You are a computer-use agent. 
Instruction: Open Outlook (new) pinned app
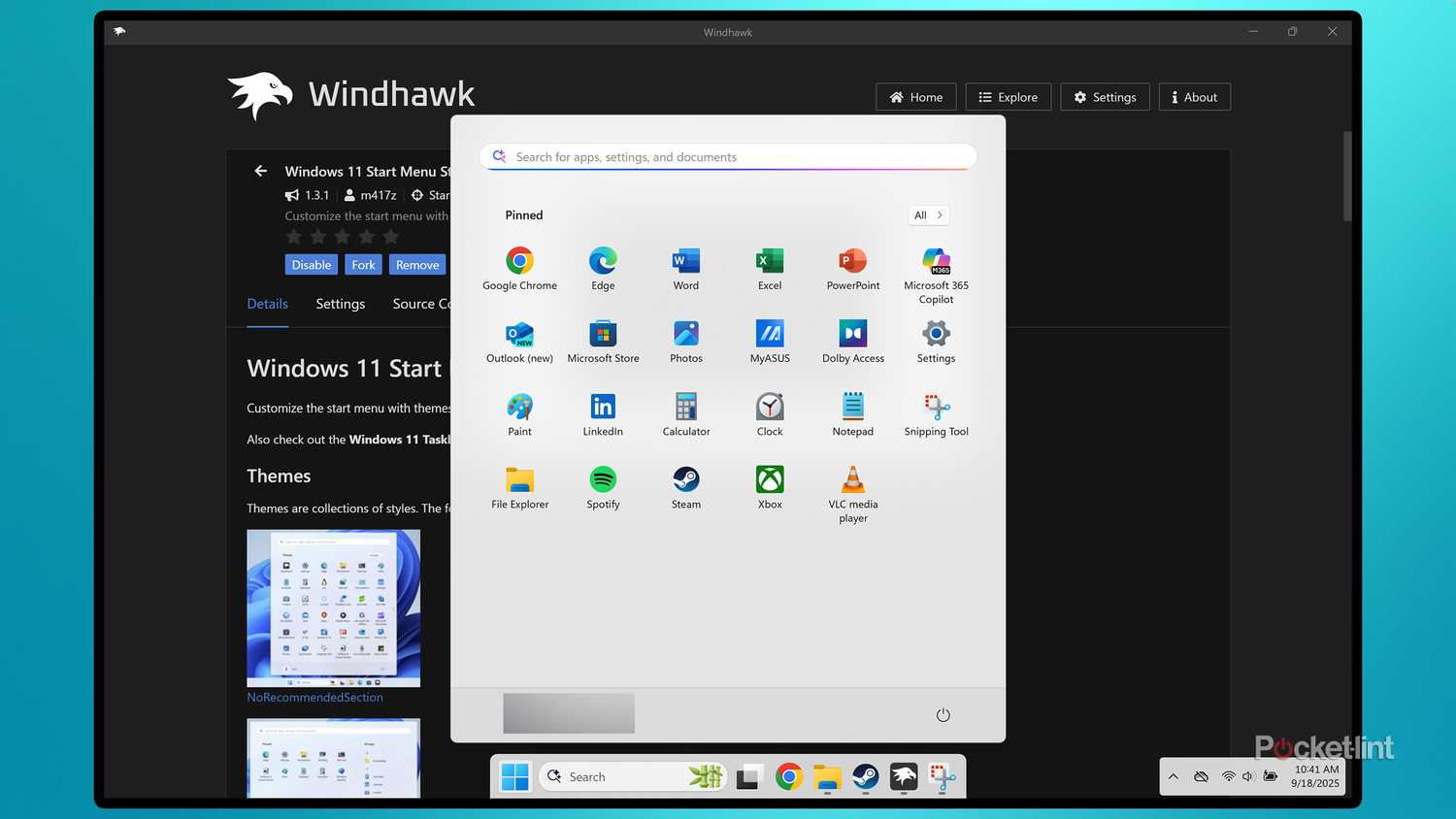[519, 342]
